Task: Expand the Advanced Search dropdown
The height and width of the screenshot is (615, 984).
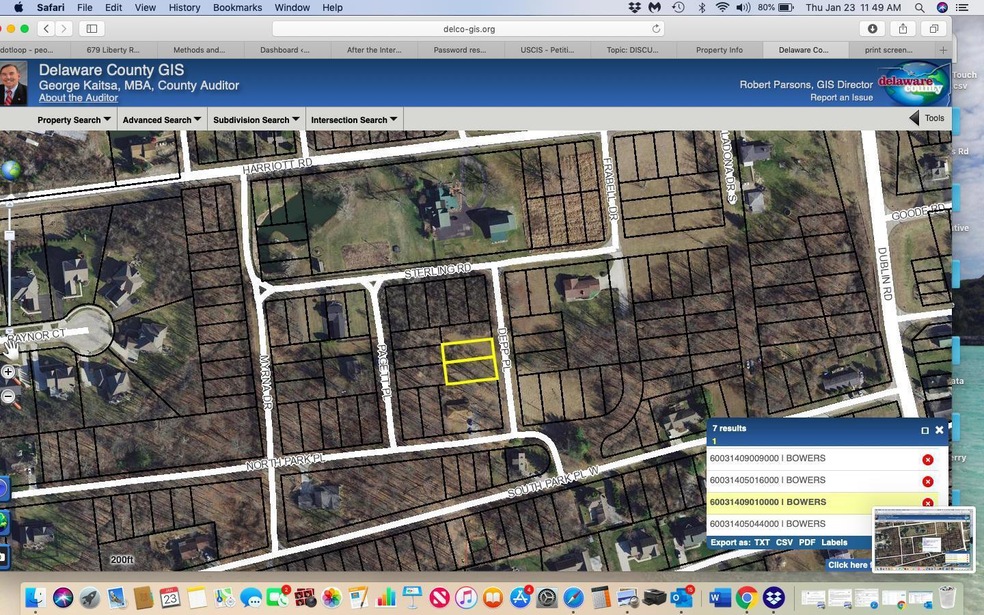Action: [160, 120]
